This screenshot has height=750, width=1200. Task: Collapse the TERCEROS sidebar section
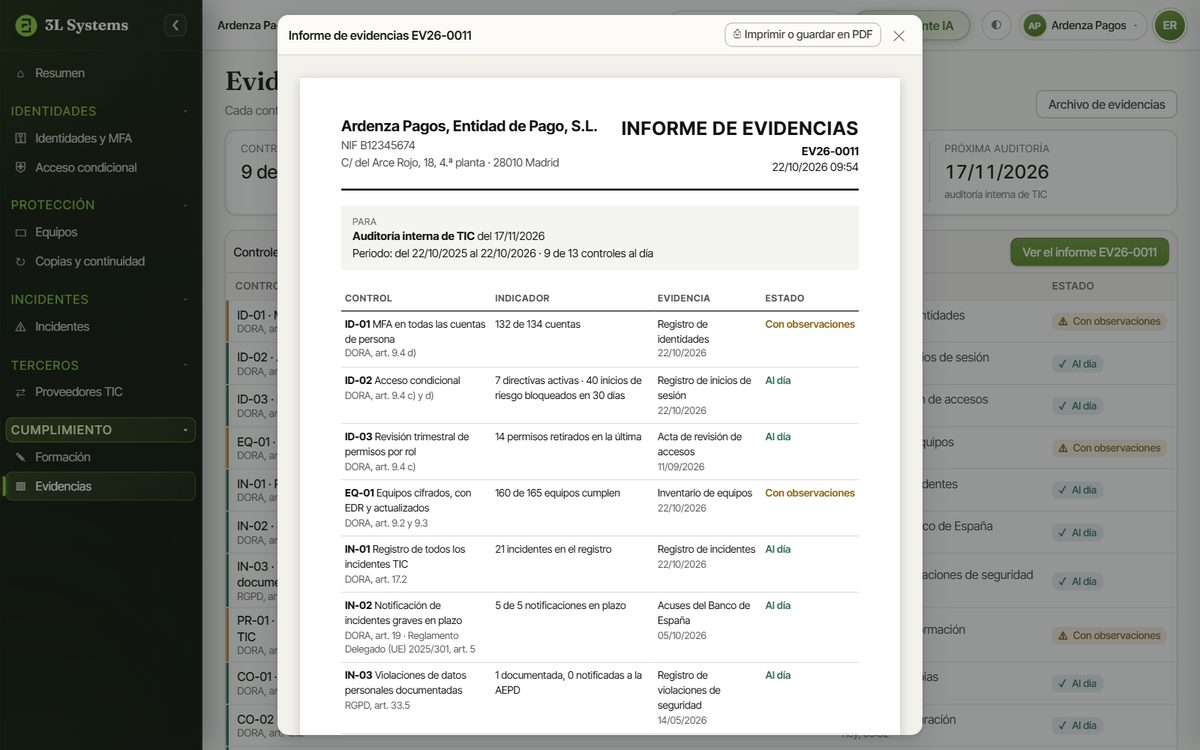(185, 365)
